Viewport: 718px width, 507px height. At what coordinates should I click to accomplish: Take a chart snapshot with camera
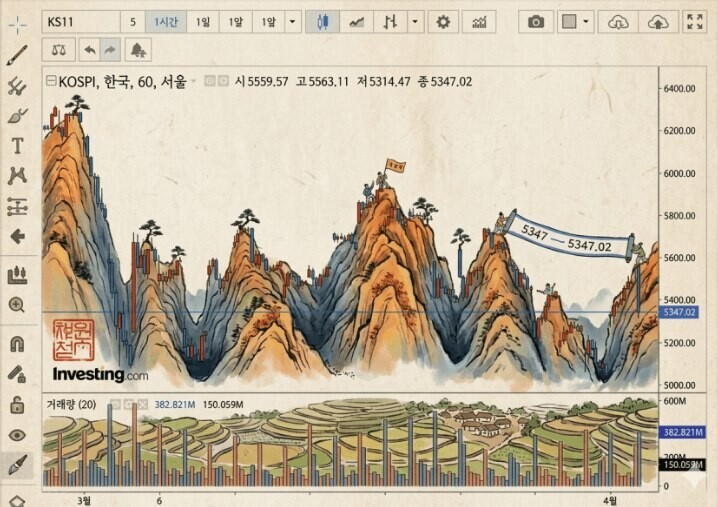coord(536,22)
